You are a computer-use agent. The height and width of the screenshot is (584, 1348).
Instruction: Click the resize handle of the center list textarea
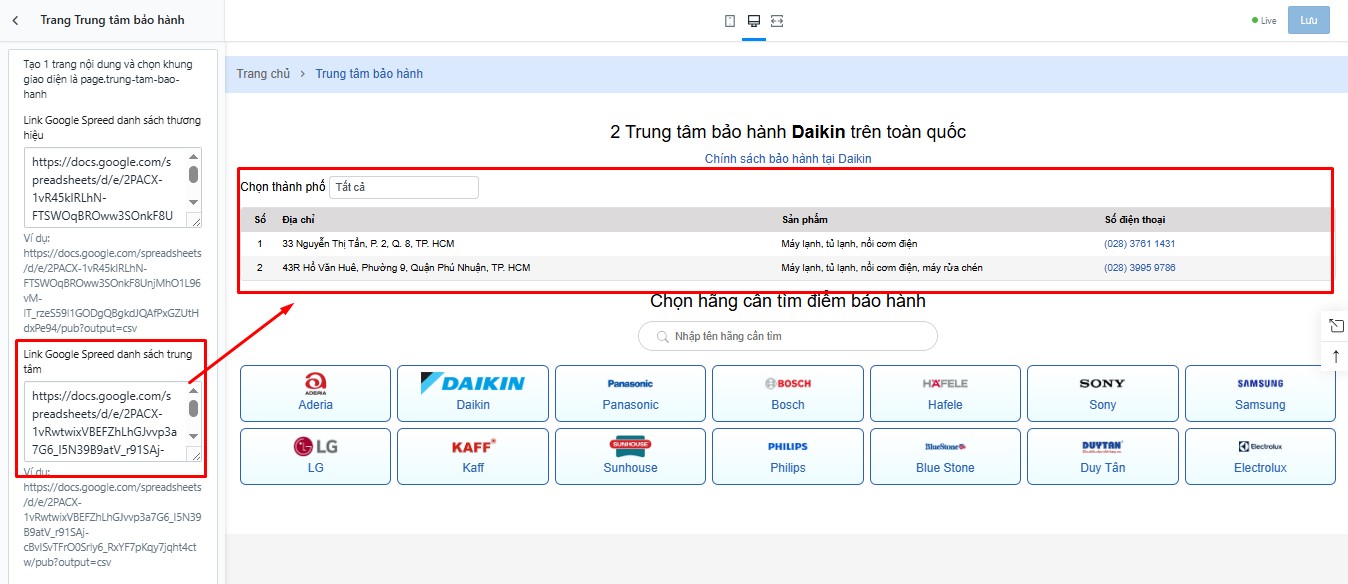[194, 455]
